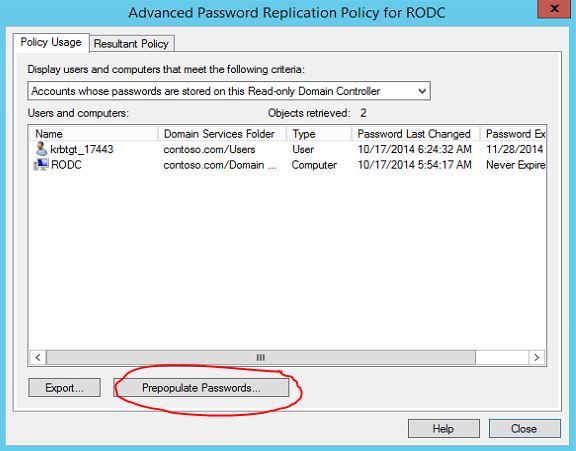The image size is (576, 451).
Task: Open Help for this dialog
Action: click(444, 429)
